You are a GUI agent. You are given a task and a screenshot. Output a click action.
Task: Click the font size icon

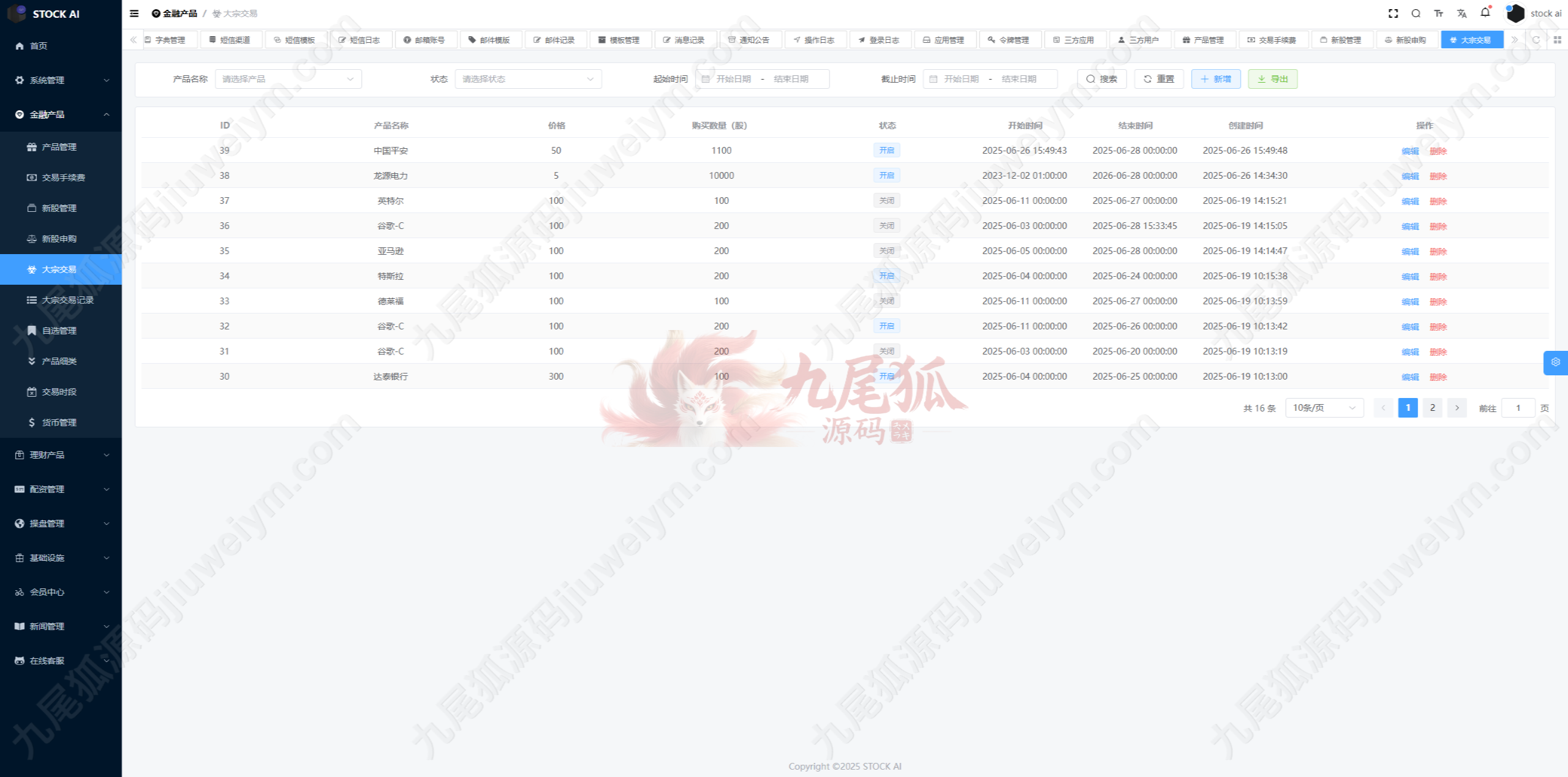click(x=1439, y=13)
